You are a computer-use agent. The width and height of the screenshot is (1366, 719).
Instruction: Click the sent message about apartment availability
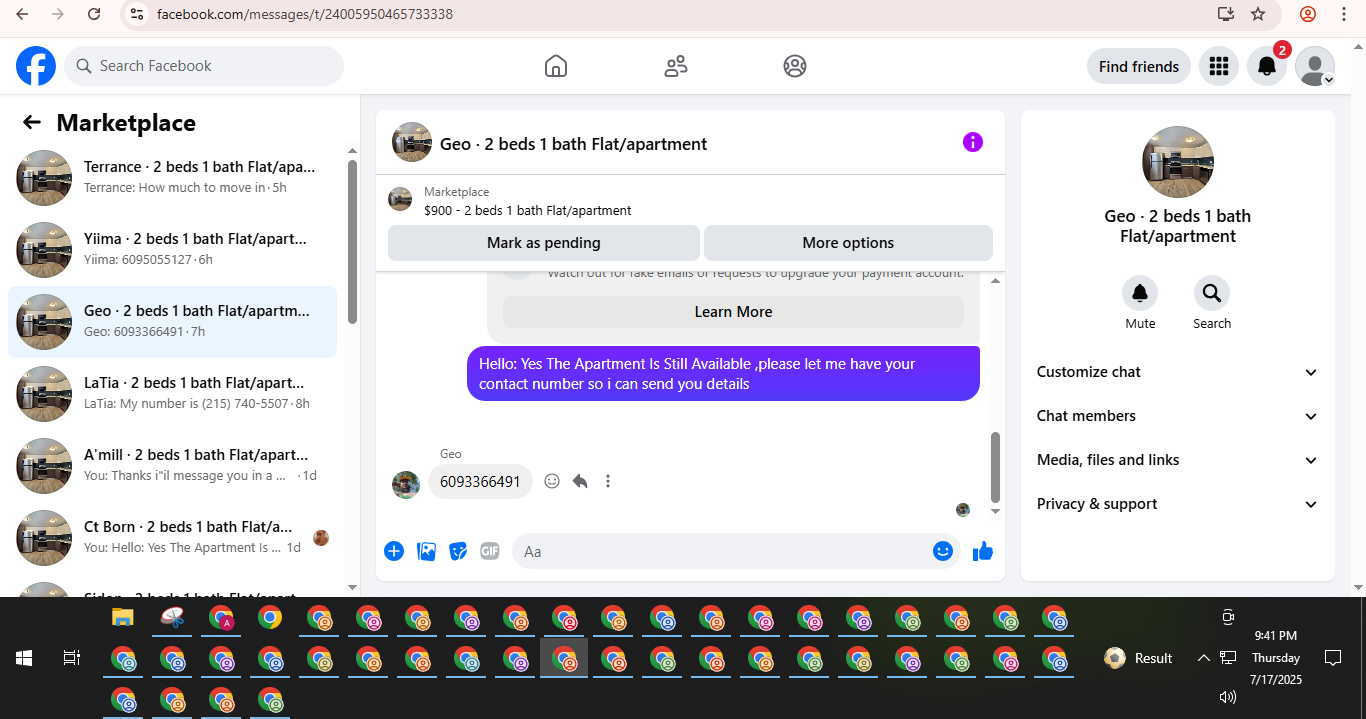[x=723, y=374]
